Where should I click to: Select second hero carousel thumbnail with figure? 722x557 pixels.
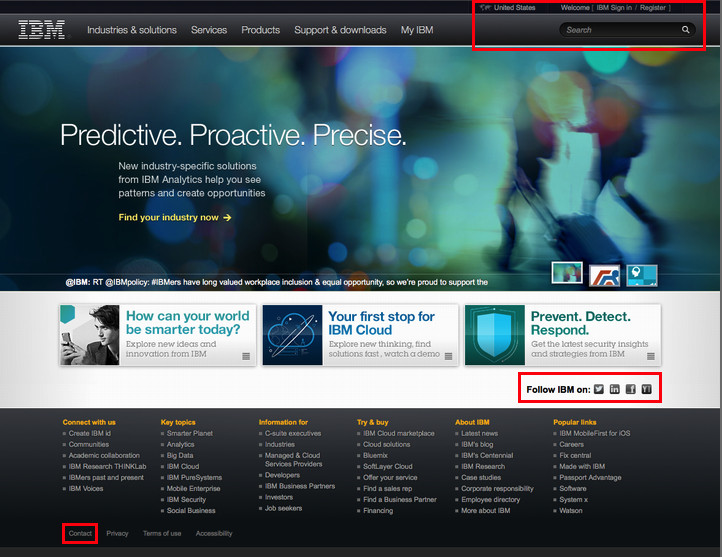click(x=605, y=276)
